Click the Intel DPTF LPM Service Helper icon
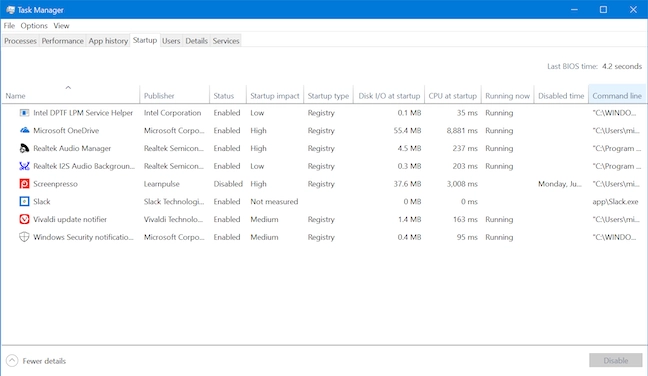The image size is (648, 376). [24, 113]
